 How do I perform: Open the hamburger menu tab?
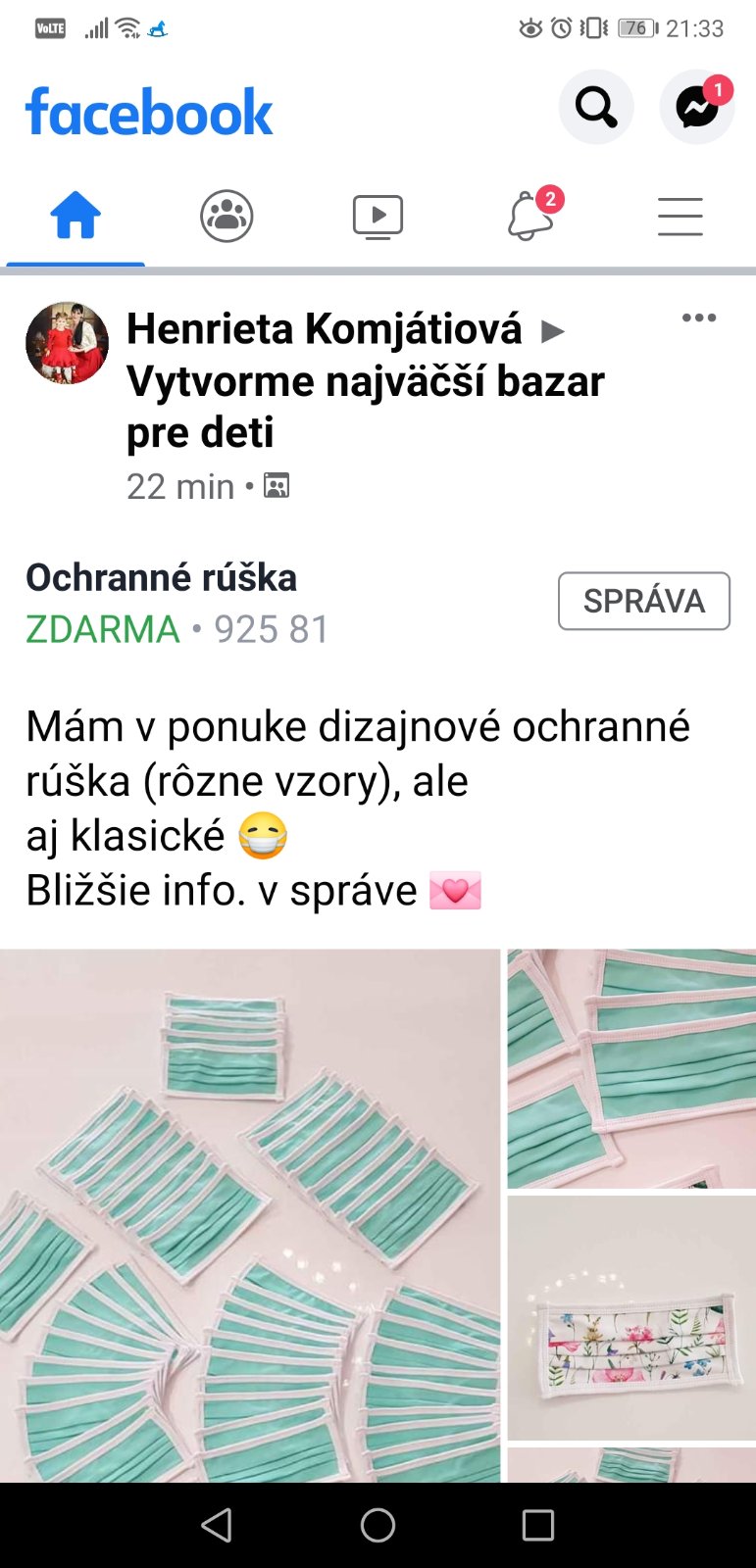pyautogui.click(x=680, y=217)
